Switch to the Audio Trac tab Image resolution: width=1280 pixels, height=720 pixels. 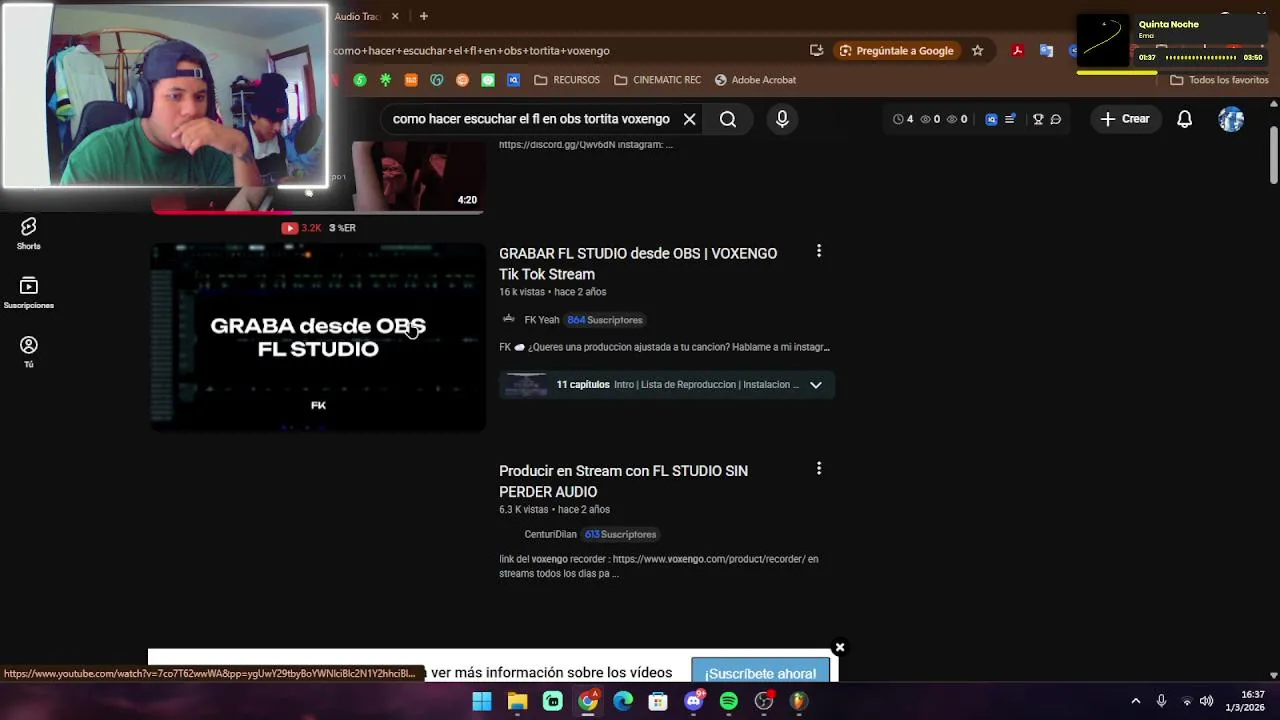tap(357, 16)
